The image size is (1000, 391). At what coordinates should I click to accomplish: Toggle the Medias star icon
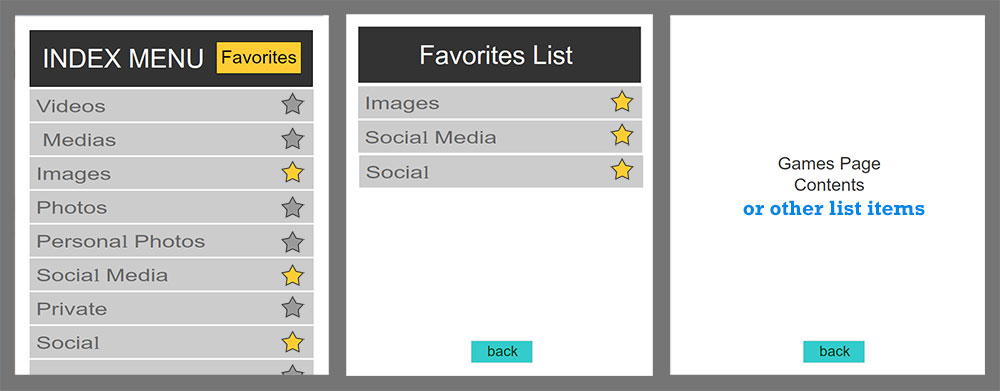(x=292, y=138)
